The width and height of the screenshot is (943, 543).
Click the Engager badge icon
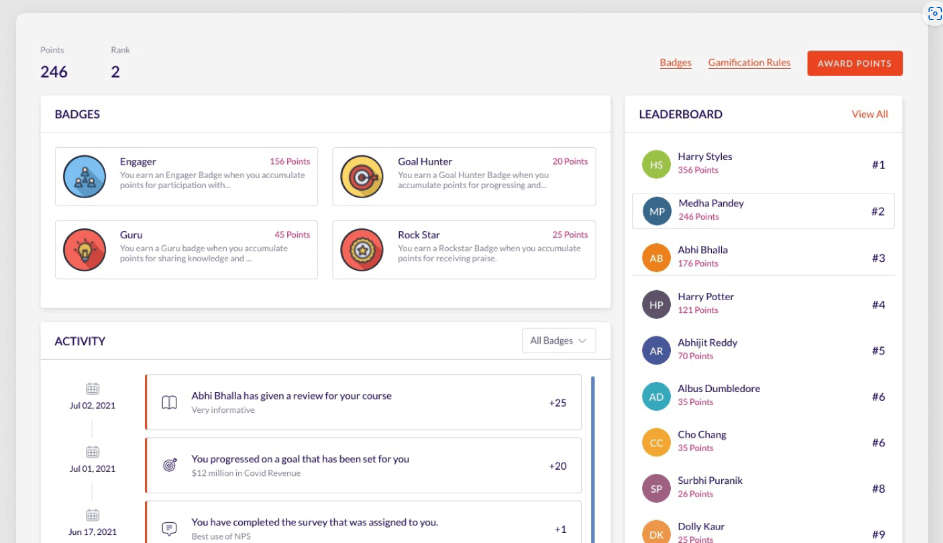(x=84, y=176)
